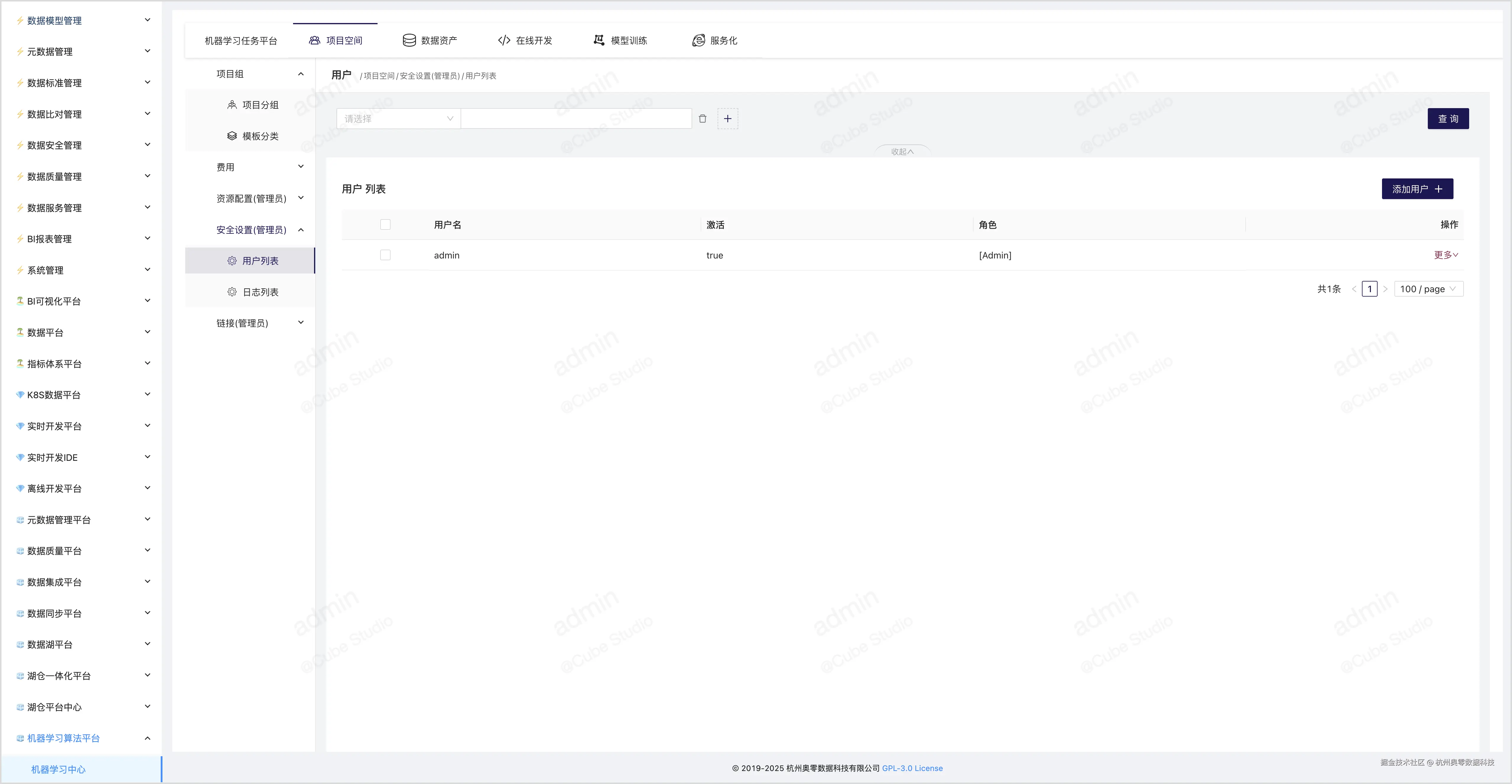The width and height of the screenshot is (1512, 784).
Task: Click the 模型训练 icon in top navigation
Action: click(x=599, y=40)
